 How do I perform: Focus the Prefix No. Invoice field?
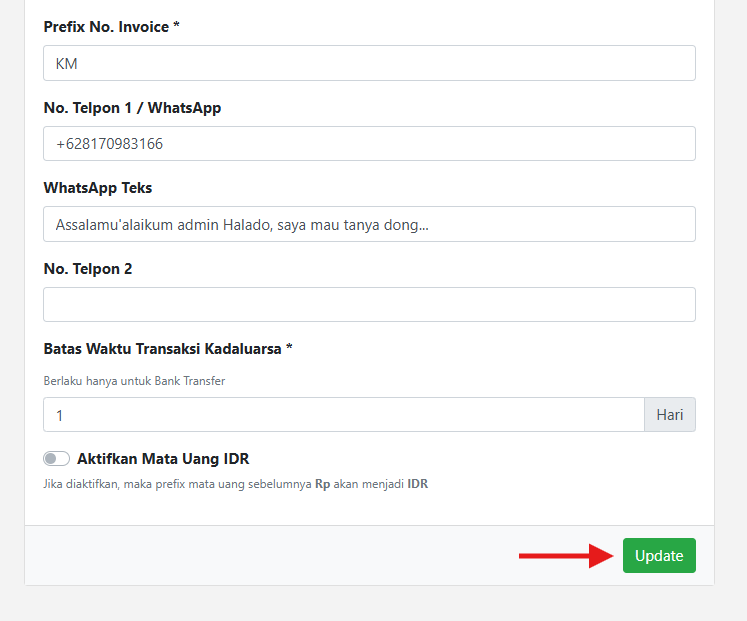[369, 63]
